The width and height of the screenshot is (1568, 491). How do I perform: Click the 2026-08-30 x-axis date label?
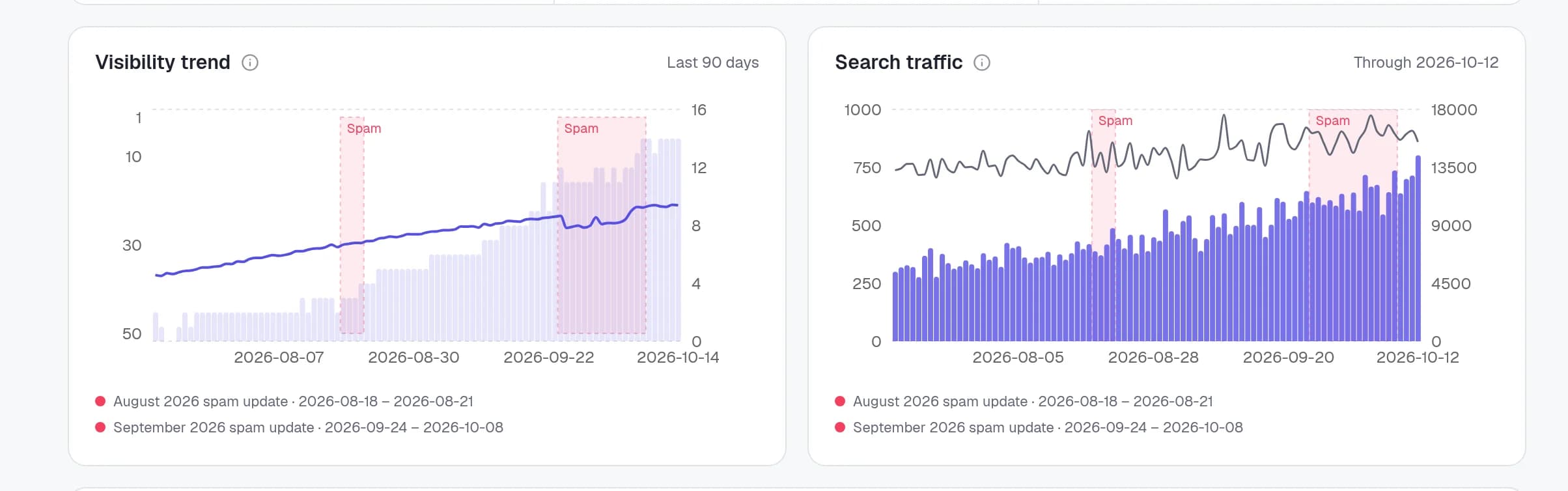[x=413, y=358]
